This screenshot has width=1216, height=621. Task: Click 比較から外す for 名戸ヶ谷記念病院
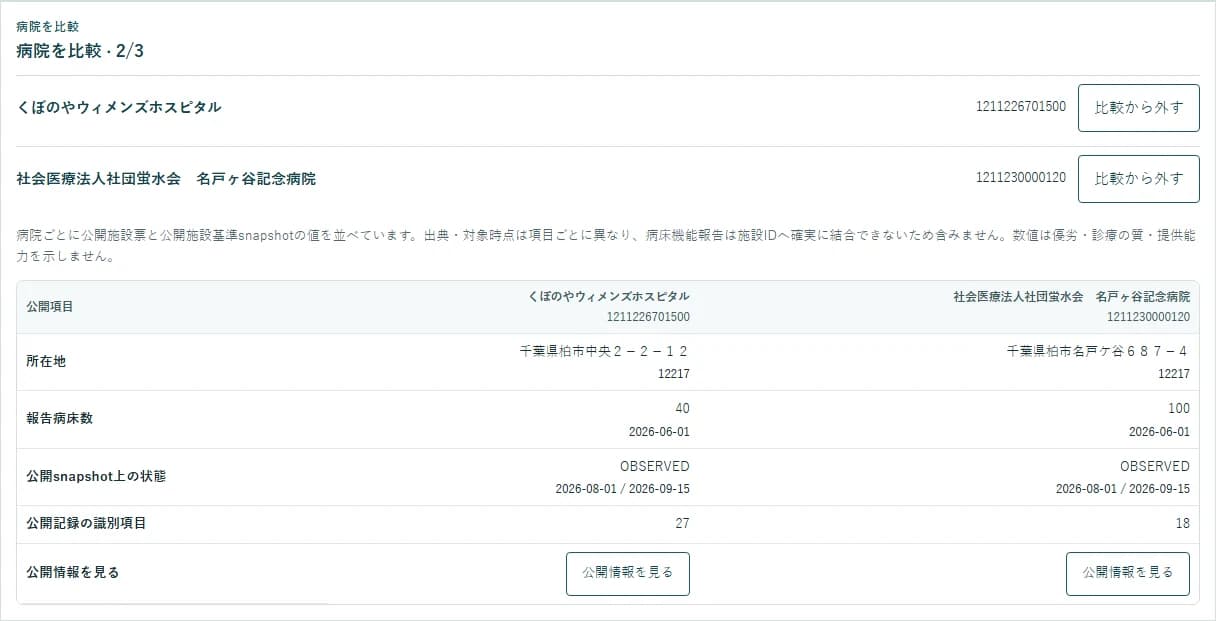(1138, 179)
